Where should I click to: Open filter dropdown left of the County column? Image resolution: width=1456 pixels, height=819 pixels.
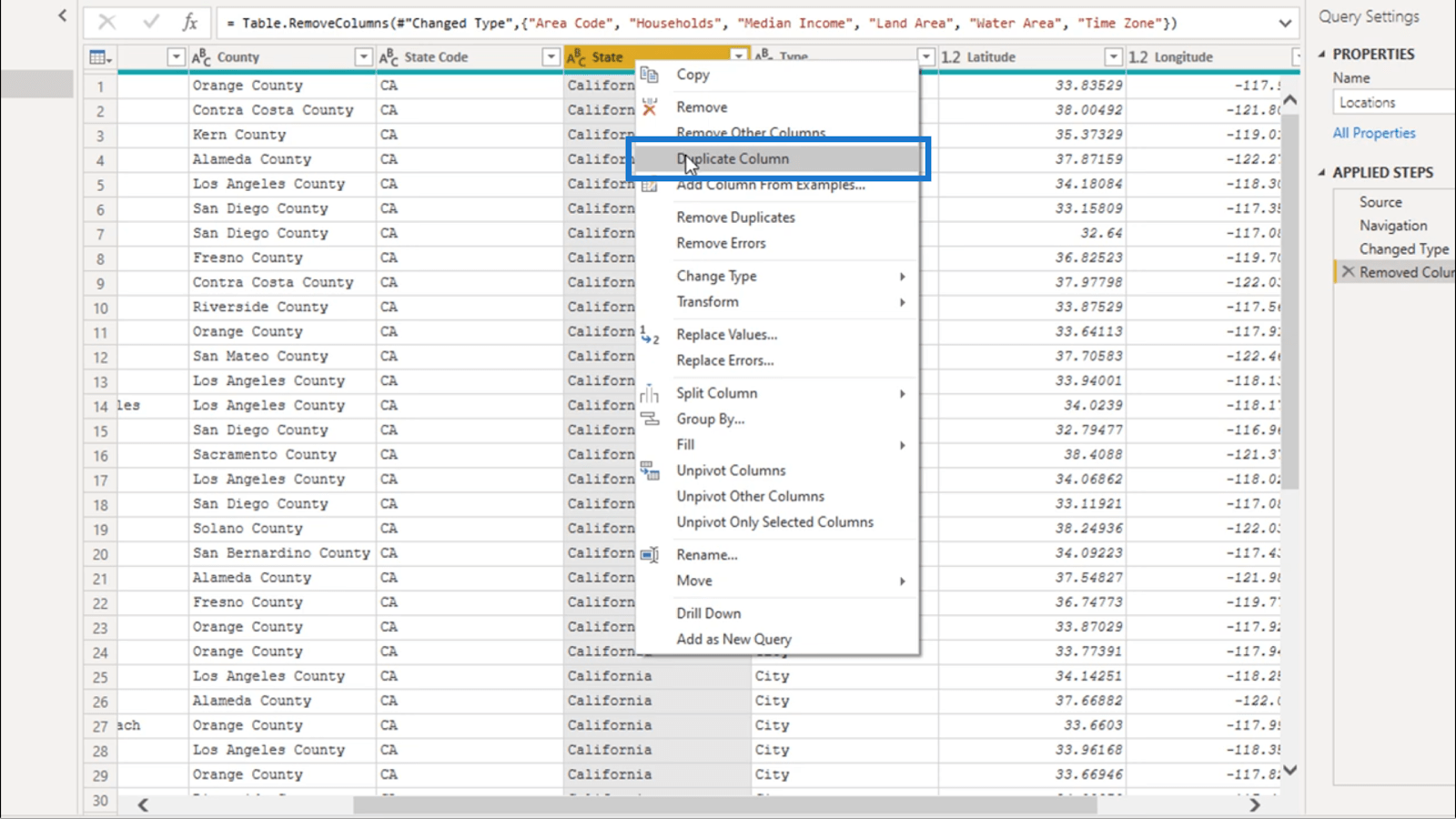pyautogui.click(x=176, y=57)
